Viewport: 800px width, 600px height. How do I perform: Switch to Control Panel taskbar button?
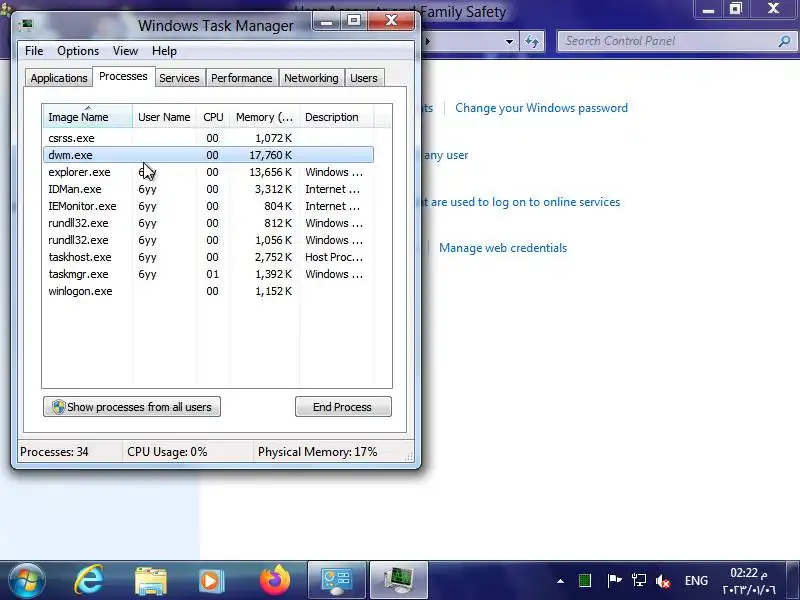tap(337, 581)
